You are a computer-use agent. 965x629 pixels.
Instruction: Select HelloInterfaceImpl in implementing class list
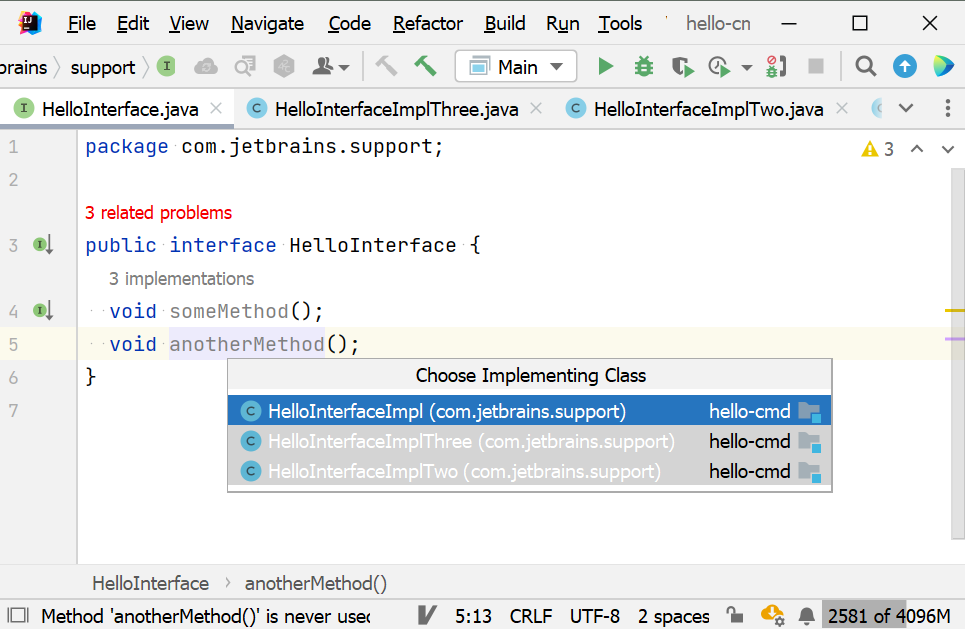point(529,411)
